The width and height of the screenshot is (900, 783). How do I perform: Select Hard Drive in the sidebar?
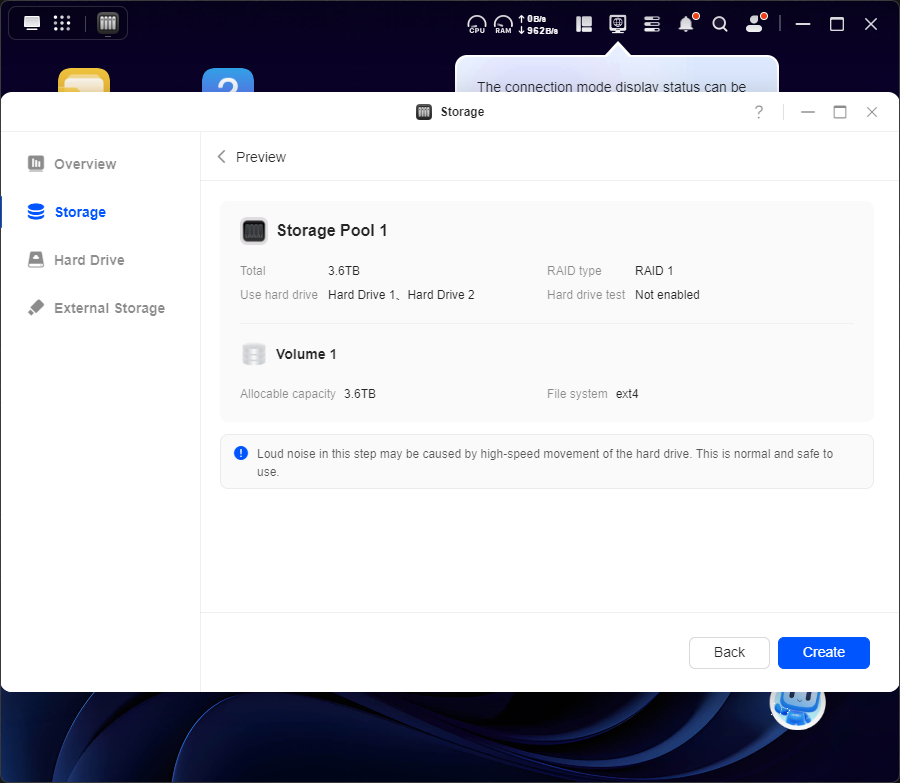point(89,260)
